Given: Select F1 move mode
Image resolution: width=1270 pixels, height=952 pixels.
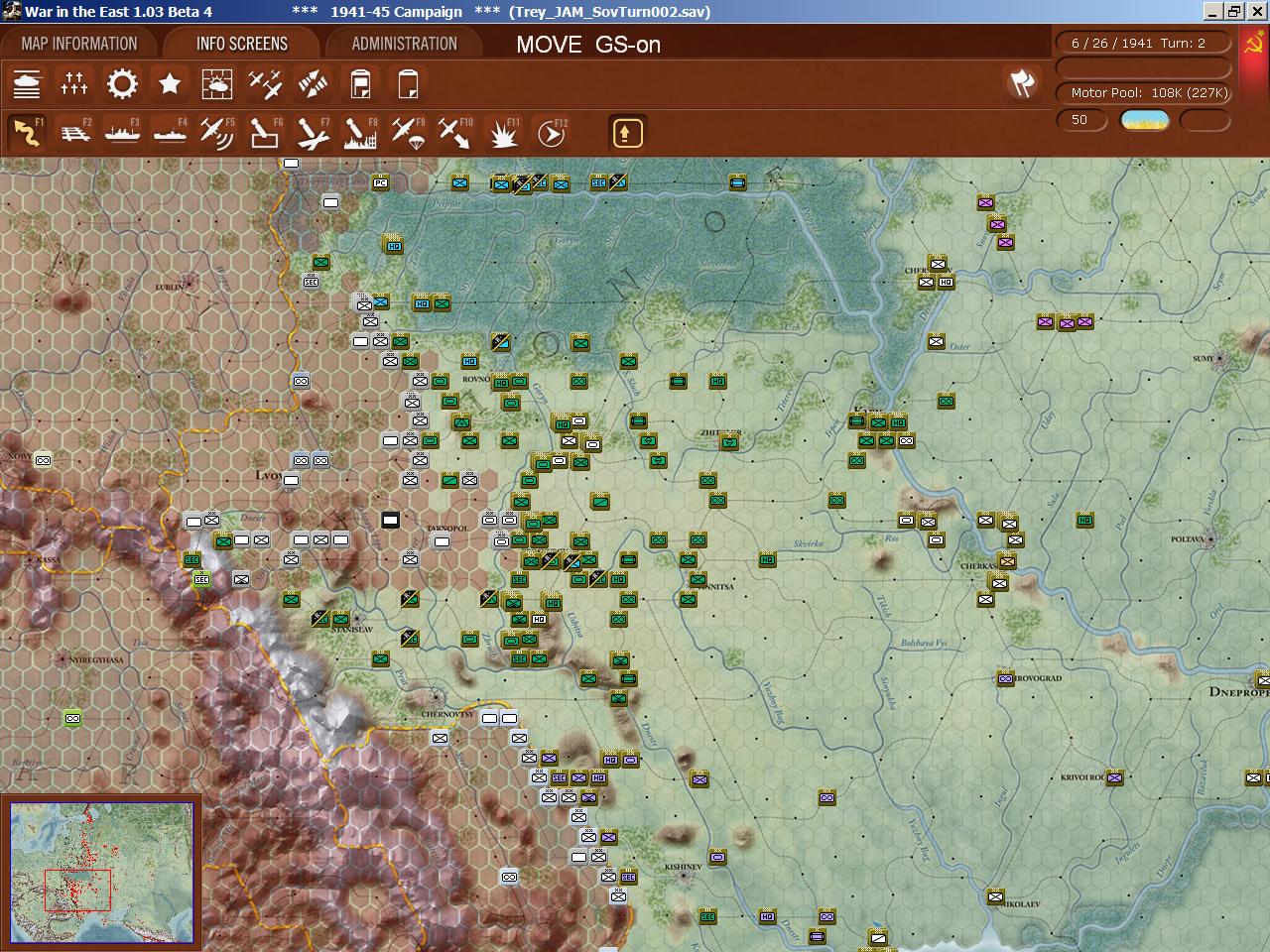Looking at the screenshot, I should [27, 133].
